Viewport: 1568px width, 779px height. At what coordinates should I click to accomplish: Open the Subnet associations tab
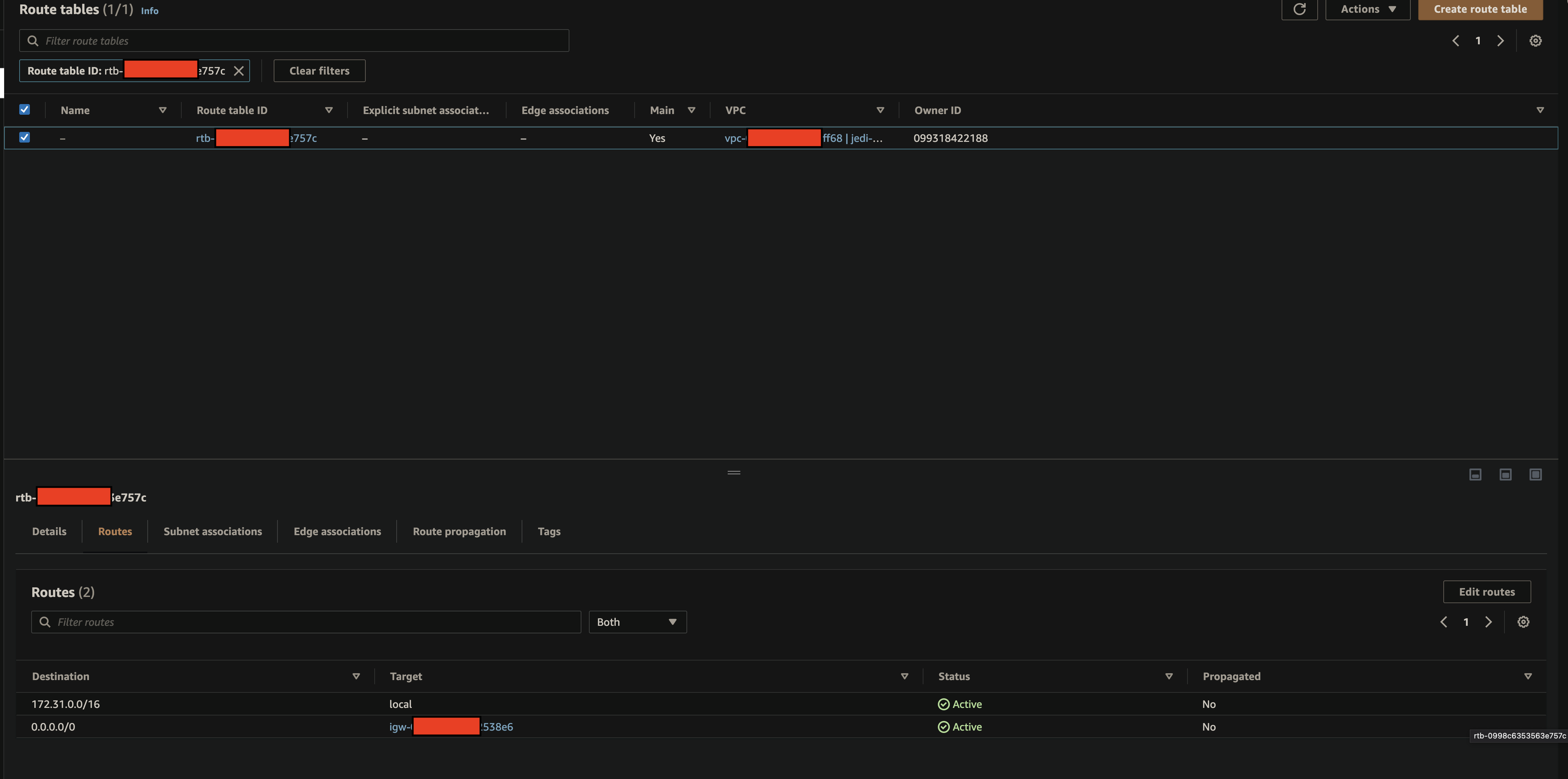click(213, 531)
